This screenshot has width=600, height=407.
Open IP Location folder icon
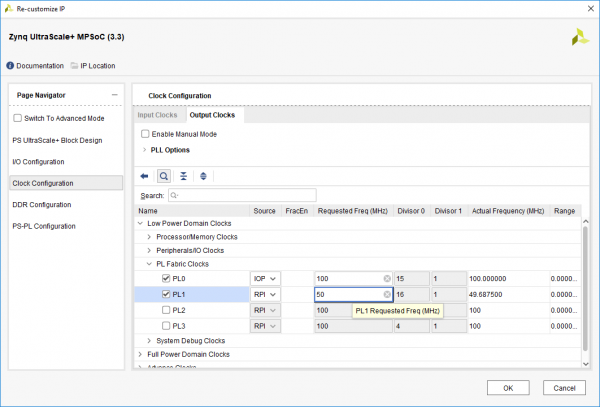[x=74, y=66]
